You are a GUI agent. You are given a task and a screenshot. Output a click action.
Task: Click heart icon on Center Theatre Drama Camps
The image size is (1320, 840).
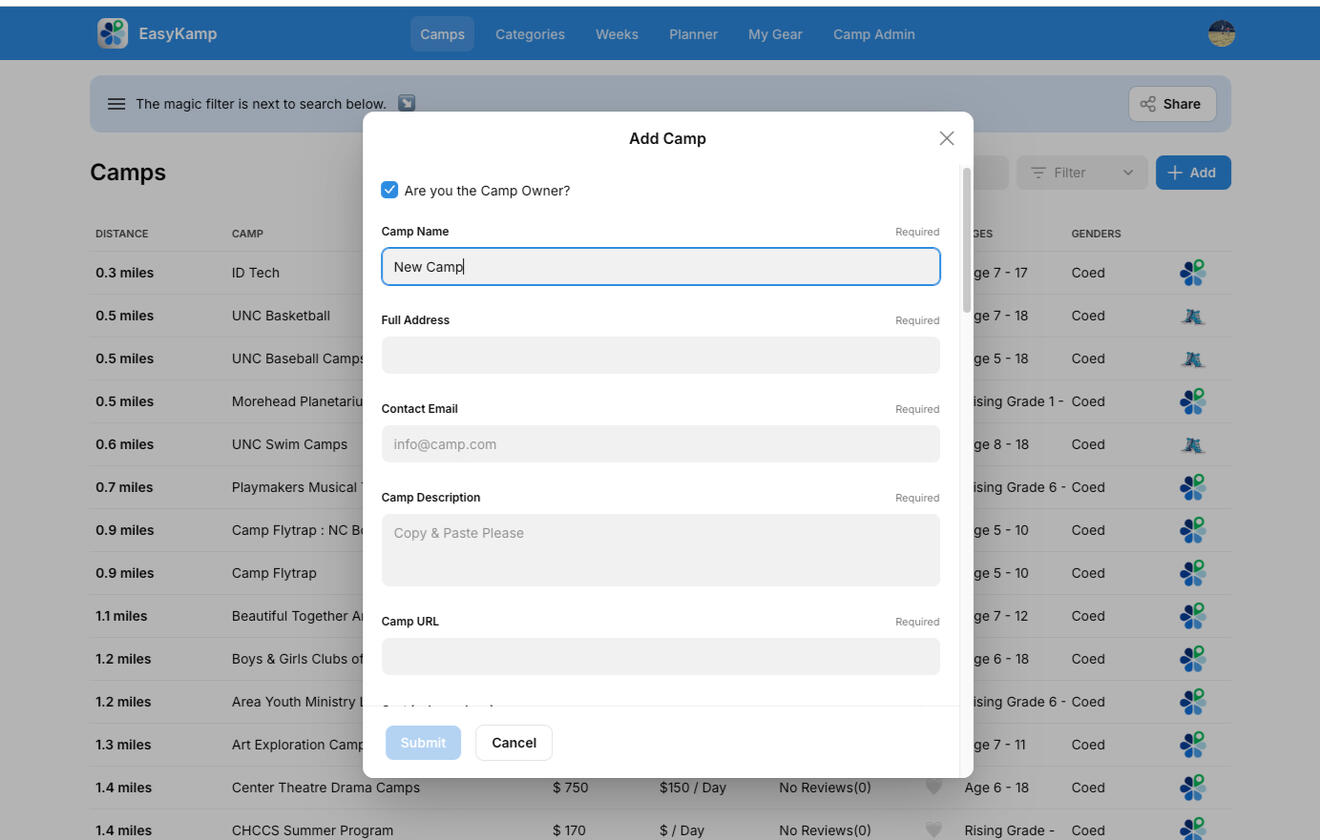point(933,787)
